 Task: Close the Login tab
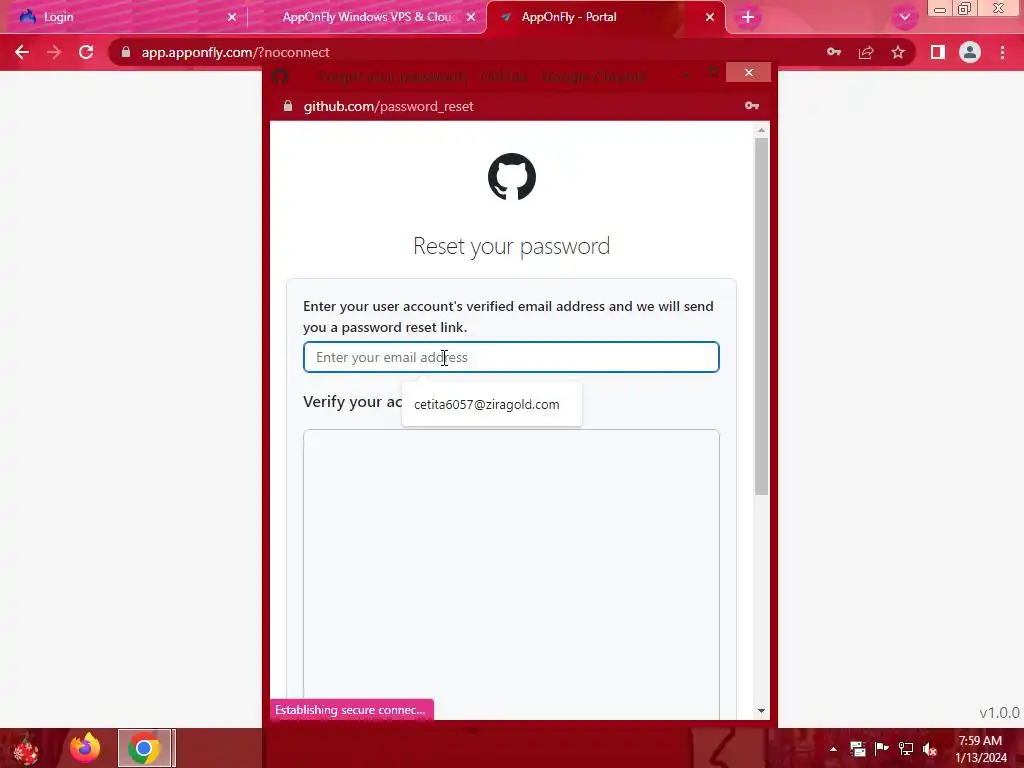(x=232, y=18)
